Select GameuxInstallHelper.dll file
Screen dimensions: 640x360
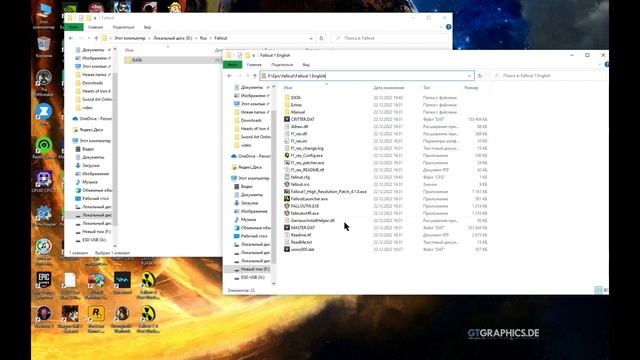click(312, 220)
